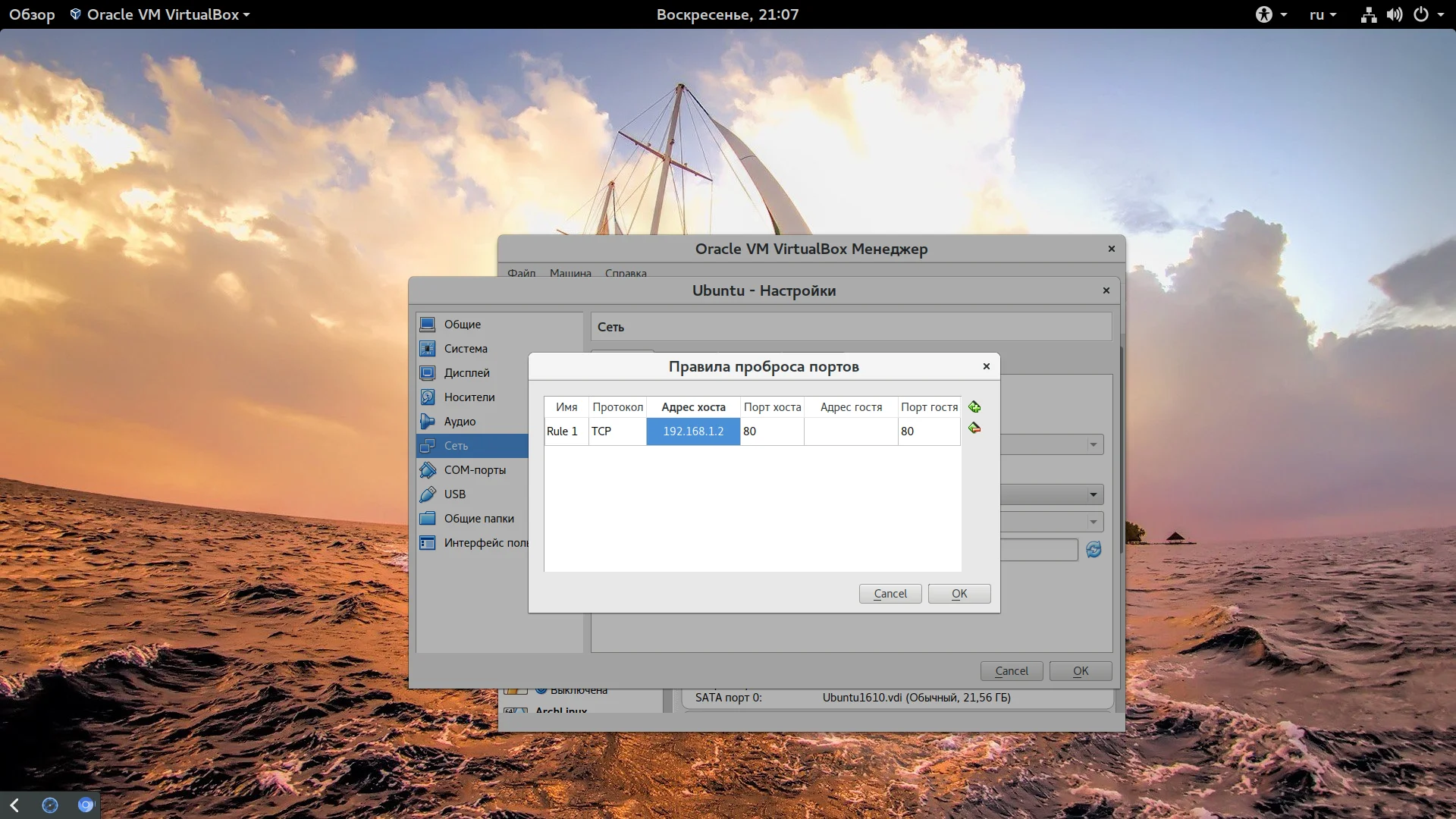Screen dimensions: 1456x819
Task: Open the system power menu icon
Action: 1422,14
